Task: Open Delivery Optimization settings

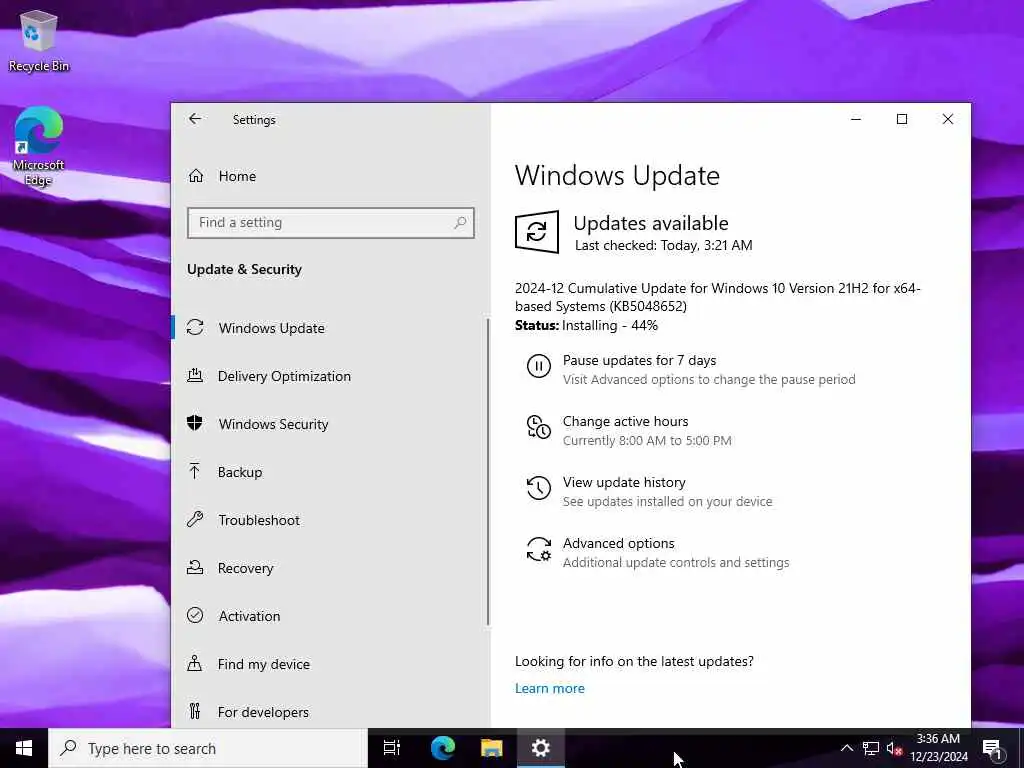Action: pyautogui.click(x=330, y=376)
